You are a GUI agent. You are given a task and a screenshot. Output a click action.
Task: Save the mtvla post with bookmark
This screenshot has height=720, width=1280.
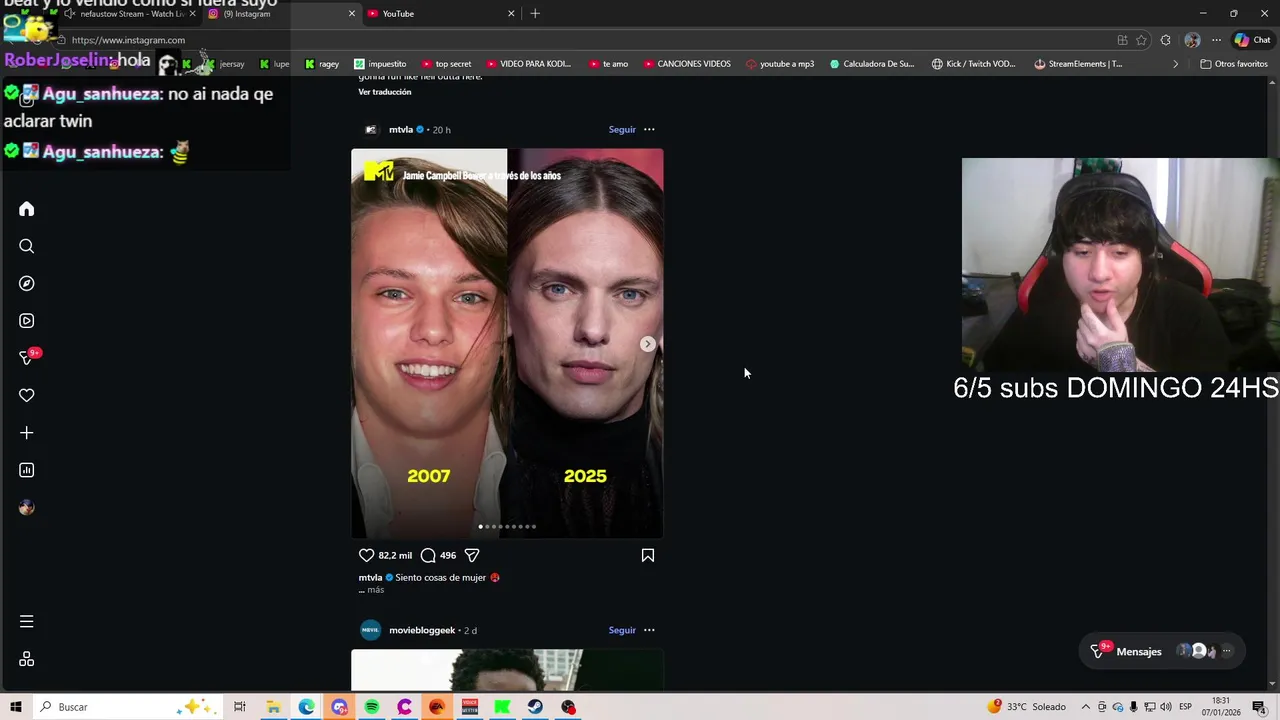648,555
